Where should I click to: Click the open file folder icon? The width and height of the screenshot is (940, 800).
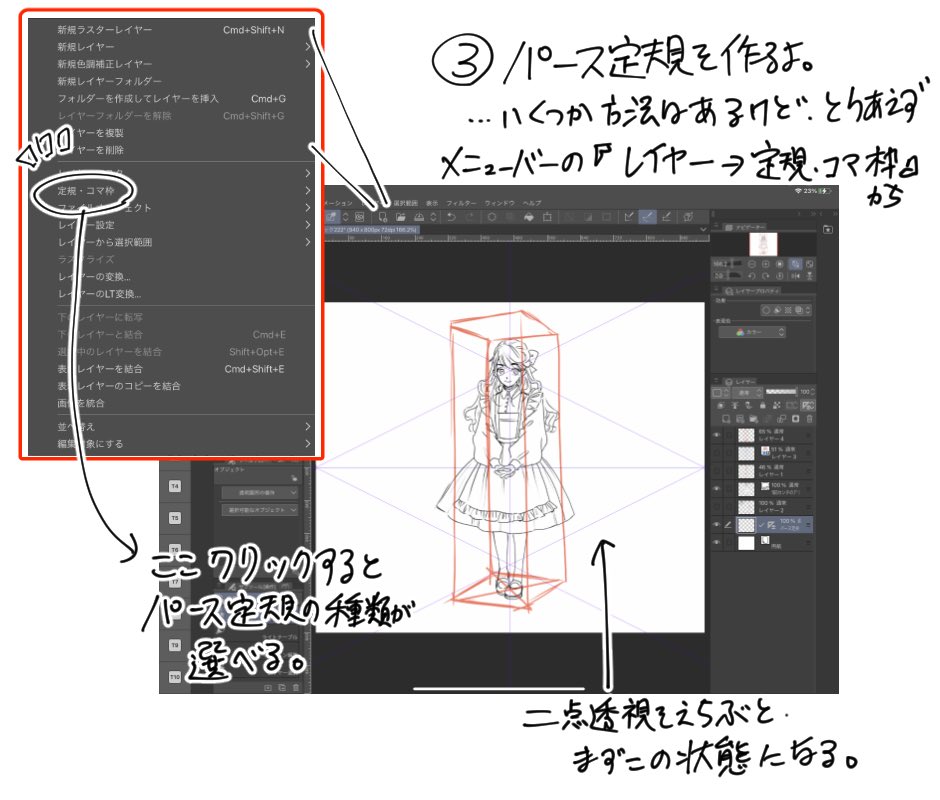pos(400,217)
